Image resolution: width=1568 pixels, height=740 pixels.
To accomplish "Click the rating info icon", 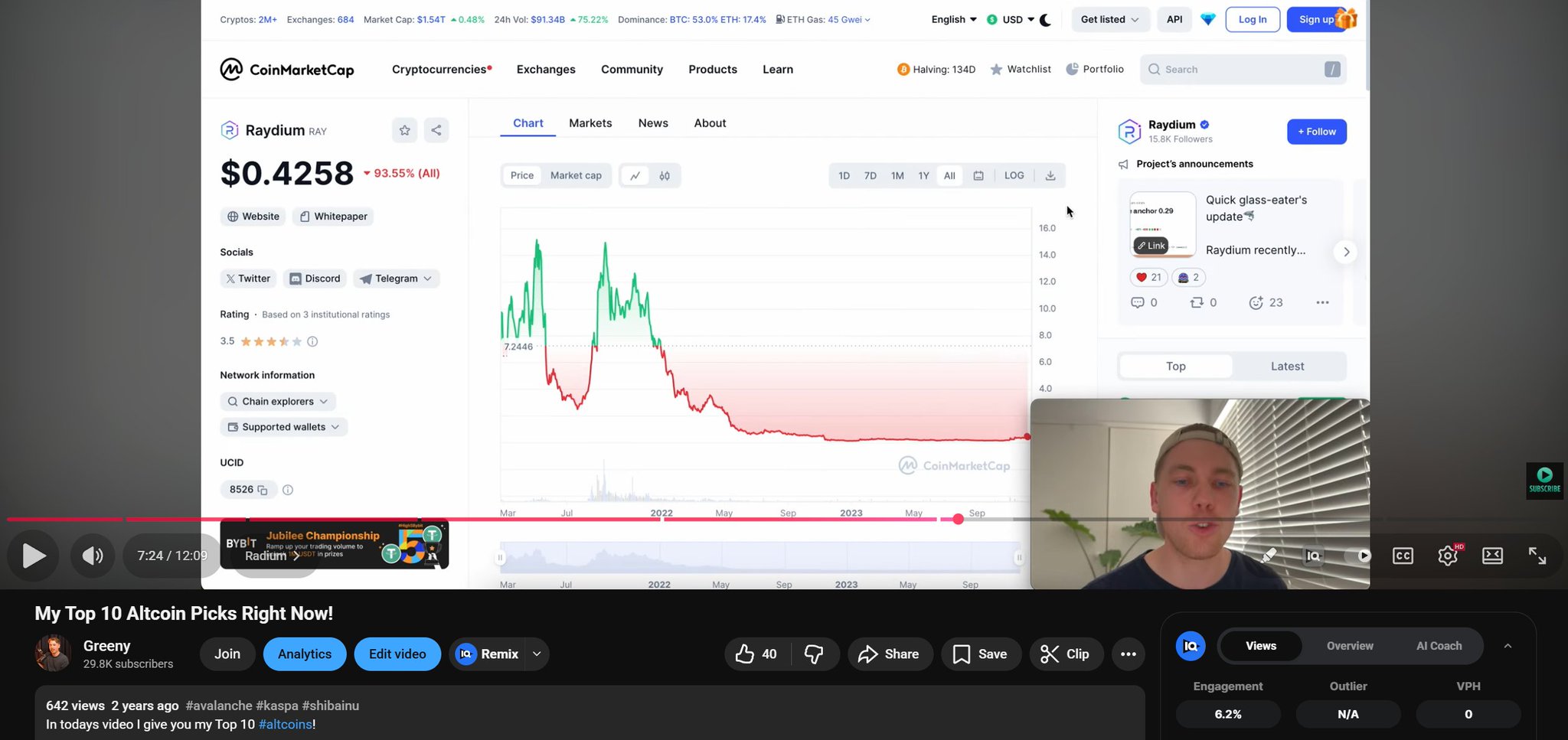I will [x=312, y=341].
